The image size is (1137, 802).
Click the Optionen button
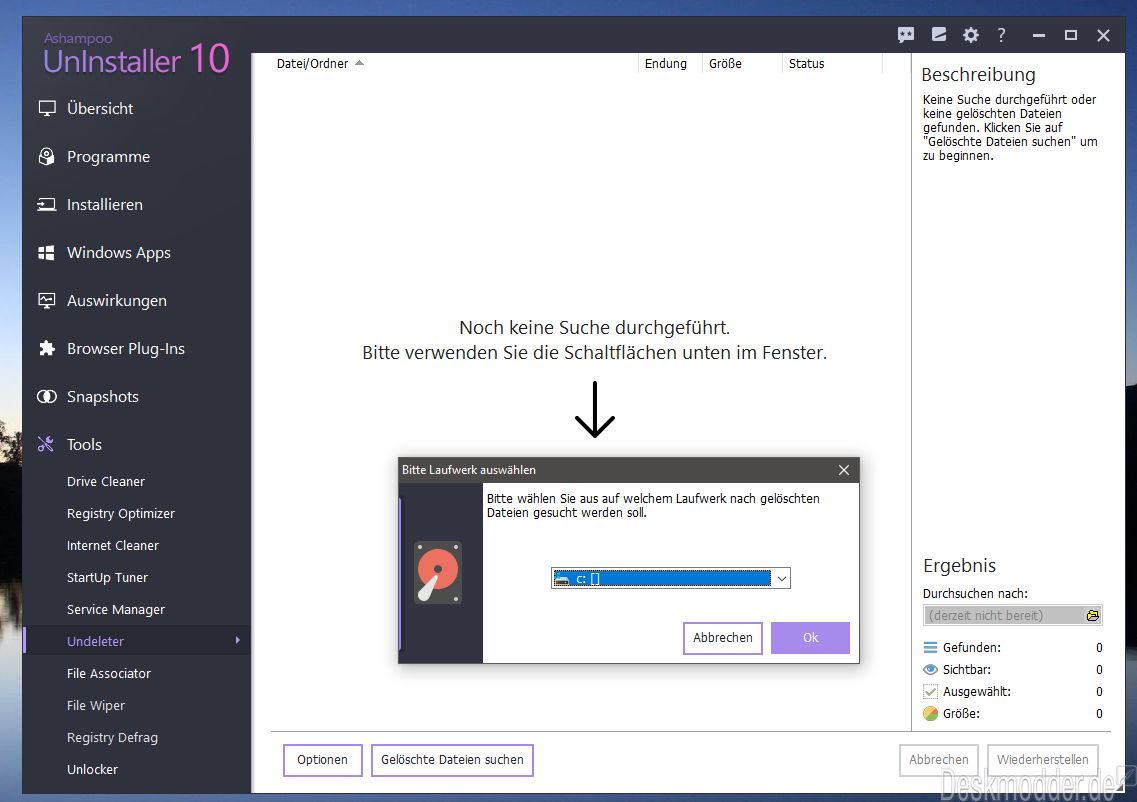[x=323, y=760]
